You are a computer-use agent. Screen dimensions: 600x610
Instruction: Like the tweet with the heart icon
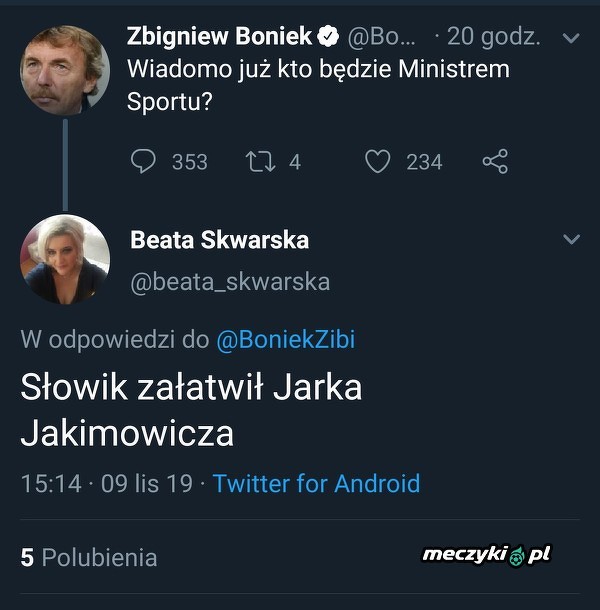pyautogui.click(x=377, y=161)
